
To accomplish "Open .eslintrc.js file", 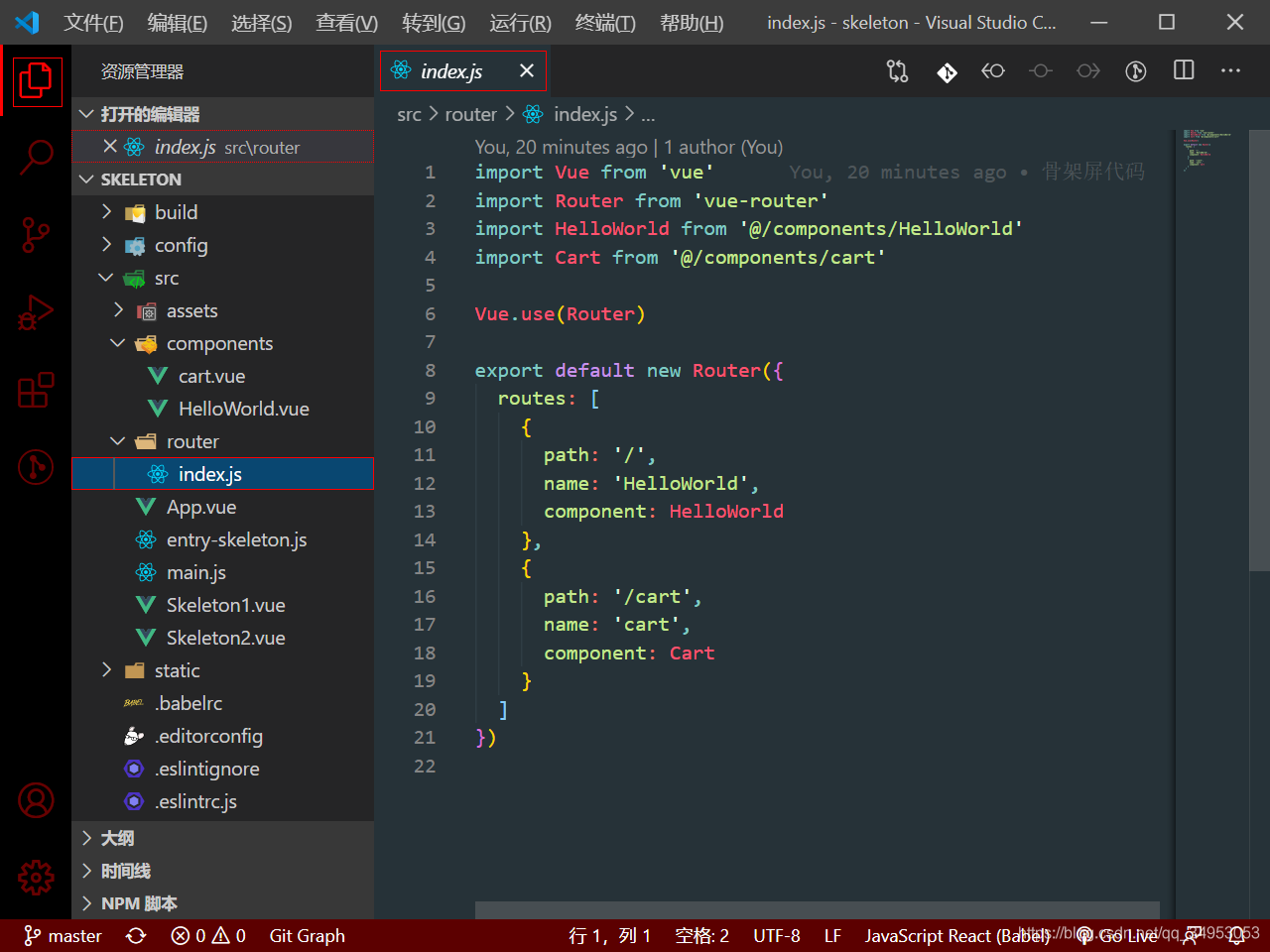I will pos(223,801).
